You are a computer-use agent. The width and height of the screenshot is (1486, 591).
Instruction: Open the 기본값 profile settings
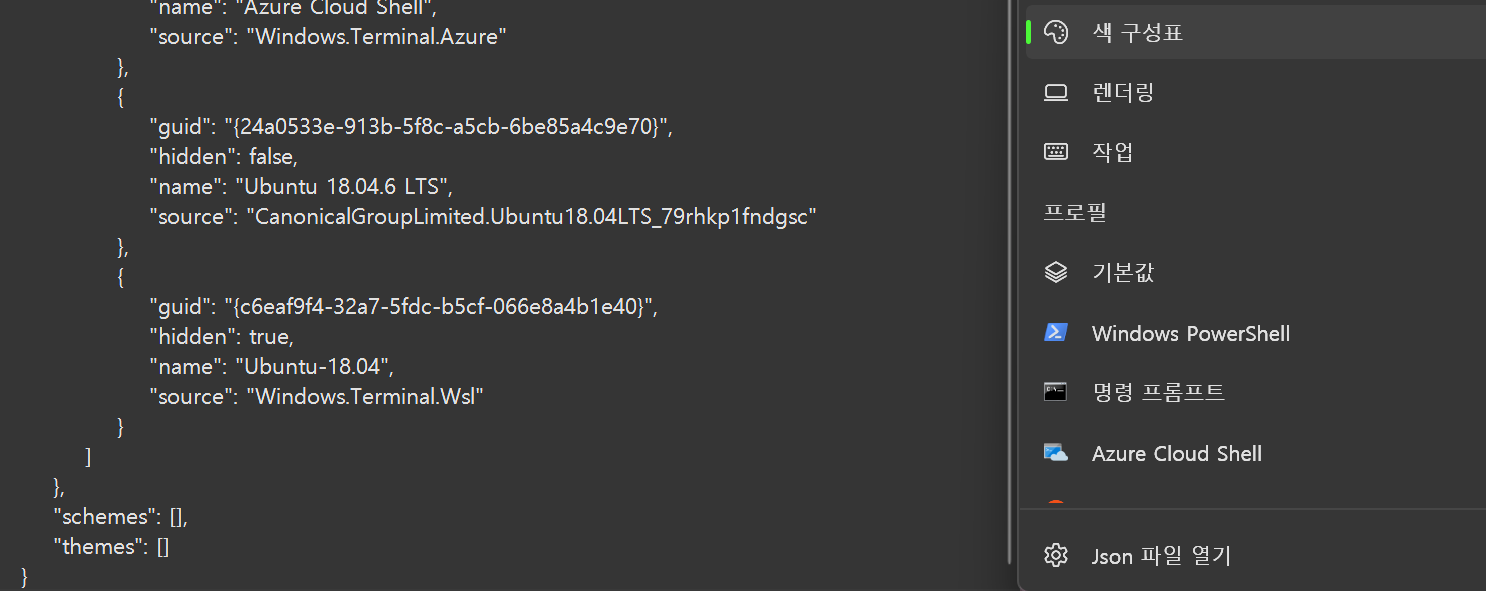(1123, 272)
